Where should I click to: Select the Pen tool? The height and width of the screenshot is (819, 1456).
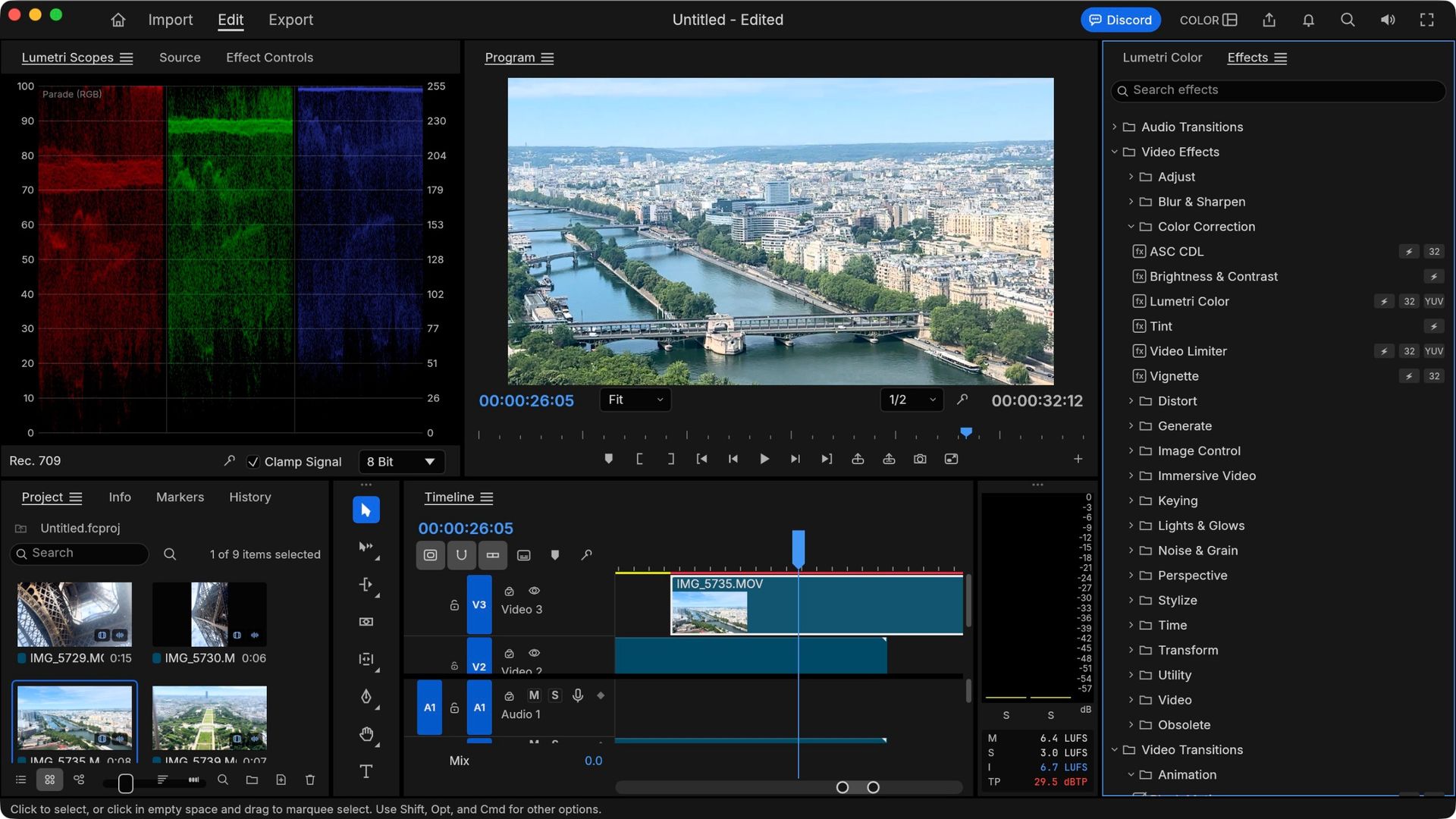tap(366, 696)
